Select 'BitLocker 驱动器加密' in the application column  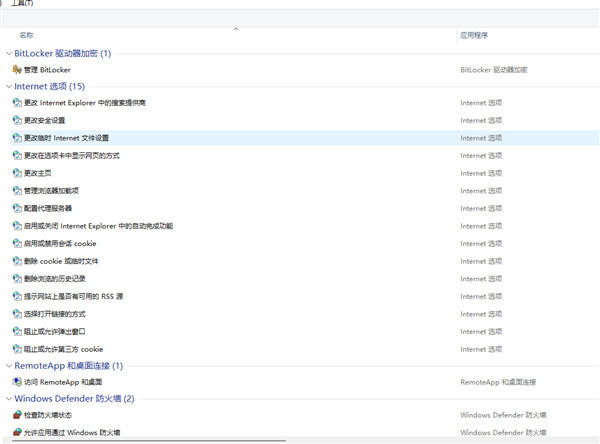point(494,70)
